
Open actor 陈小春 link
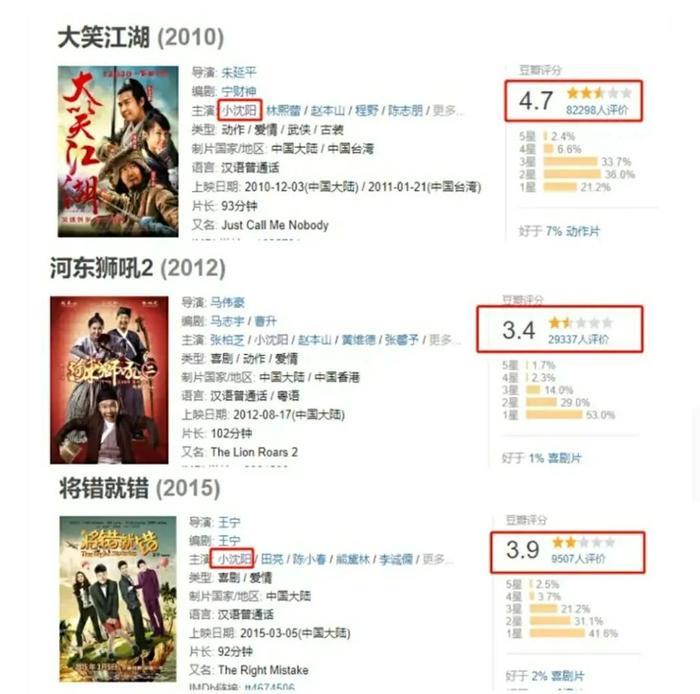309,559
